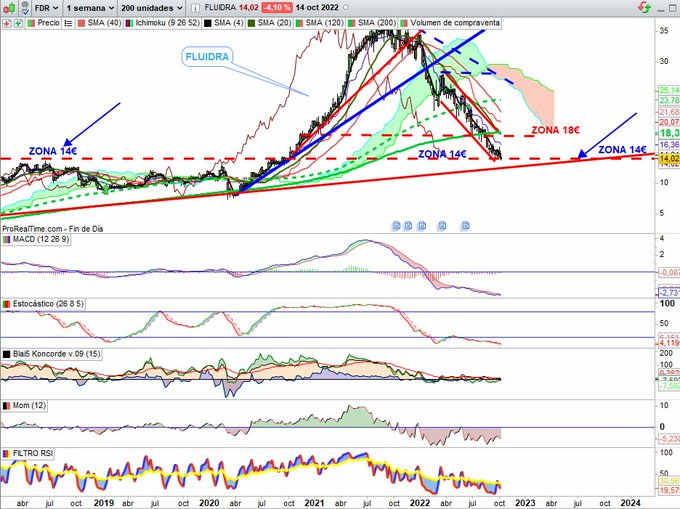Open the SMA (4) indicator settings
Image resolution: width=680 pixels, height=509 pixels.
229,23
